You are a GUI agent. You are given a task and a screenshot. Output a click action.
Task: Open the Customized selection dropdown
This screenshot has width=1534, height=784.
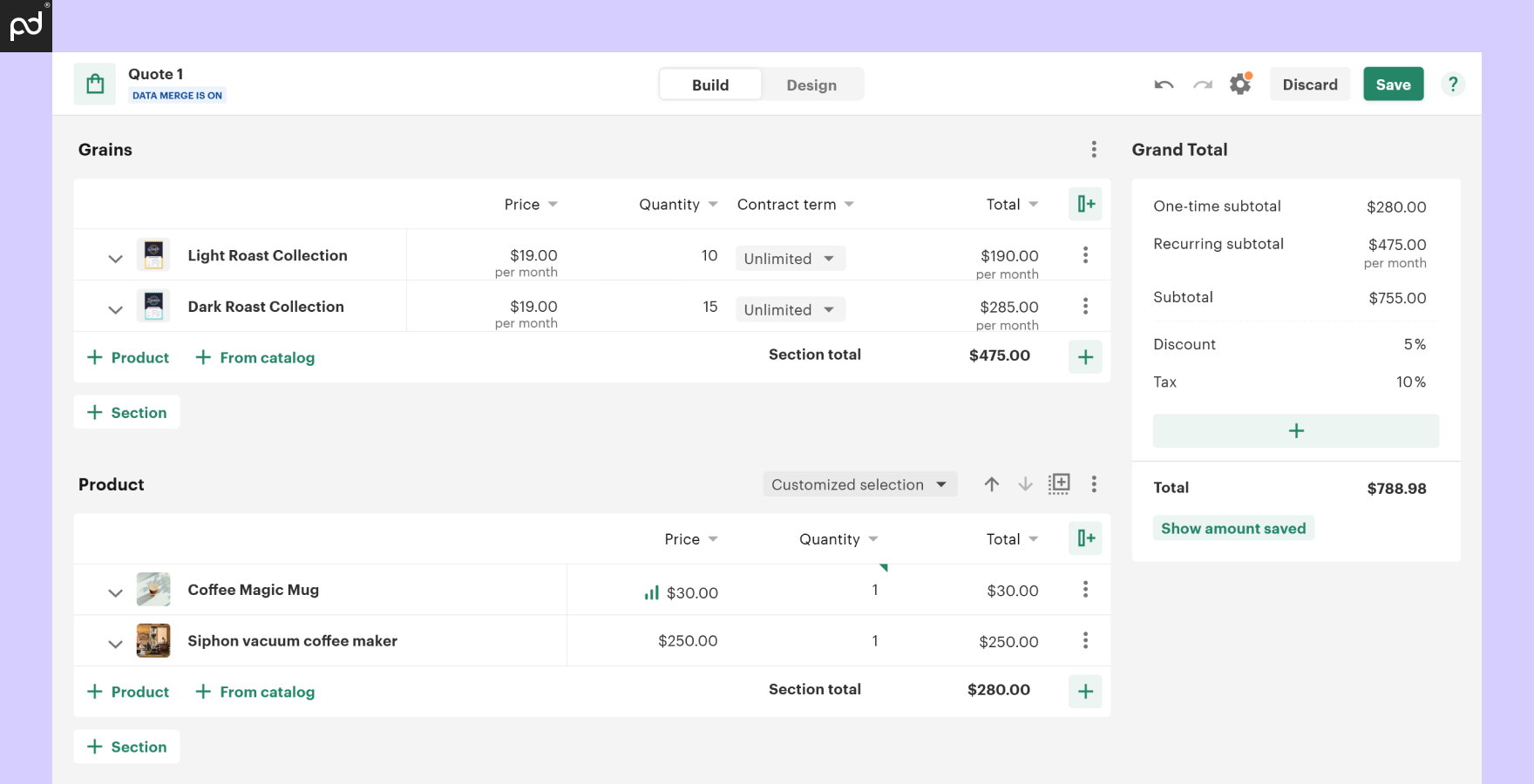pos(859,484)
